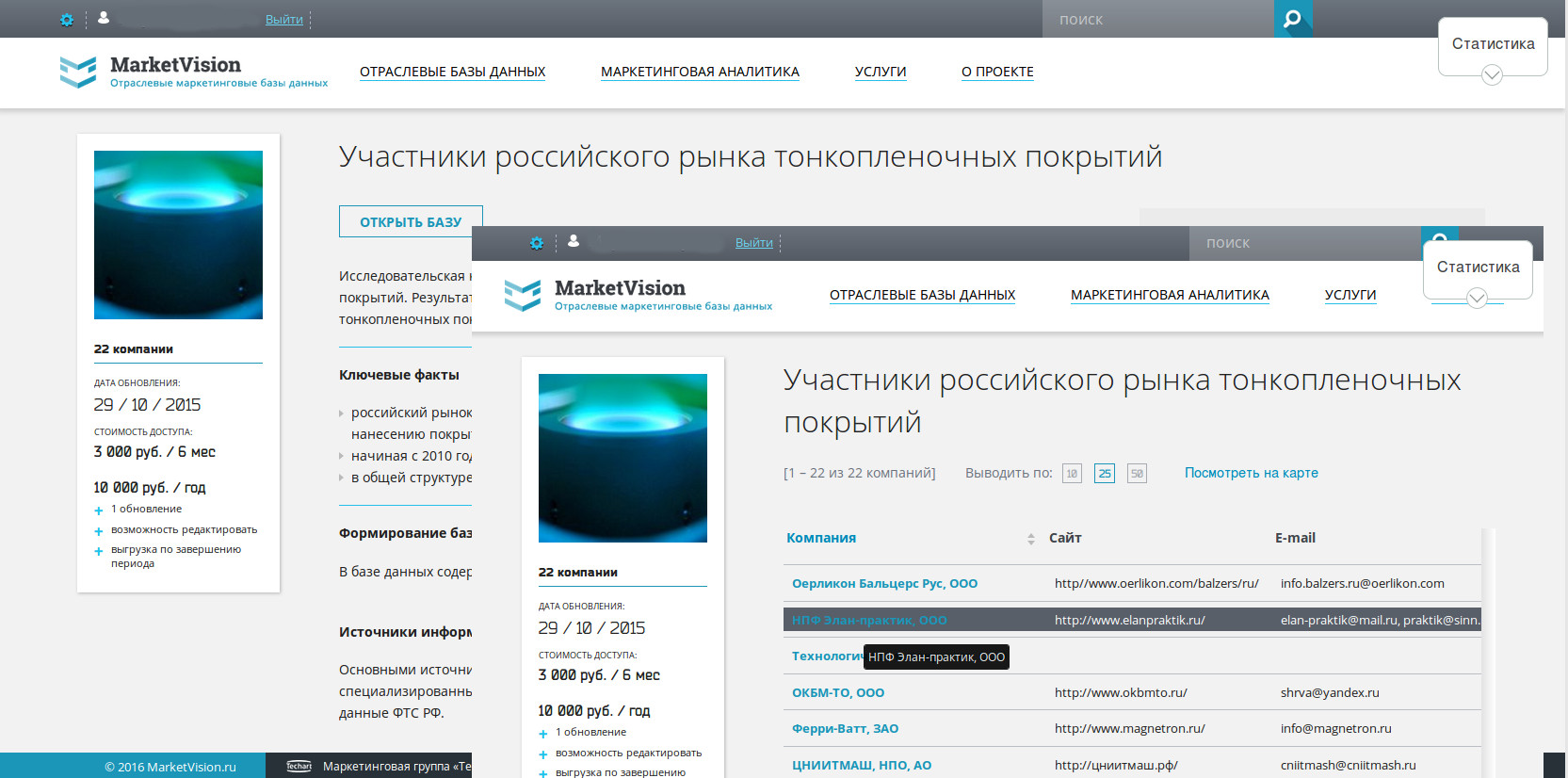Click the sort arrows icon in the Компания column header
The image size is (1568, 778).
[x=1031, y=539]
